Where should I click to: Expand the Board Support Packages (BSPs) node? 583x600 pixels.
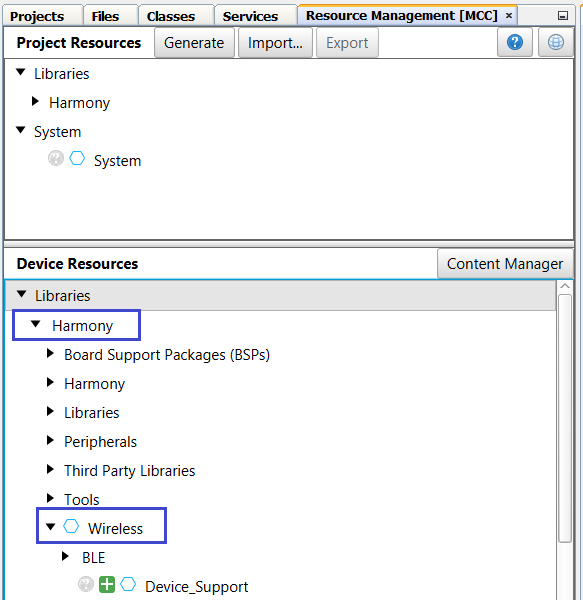pos(50,353)
